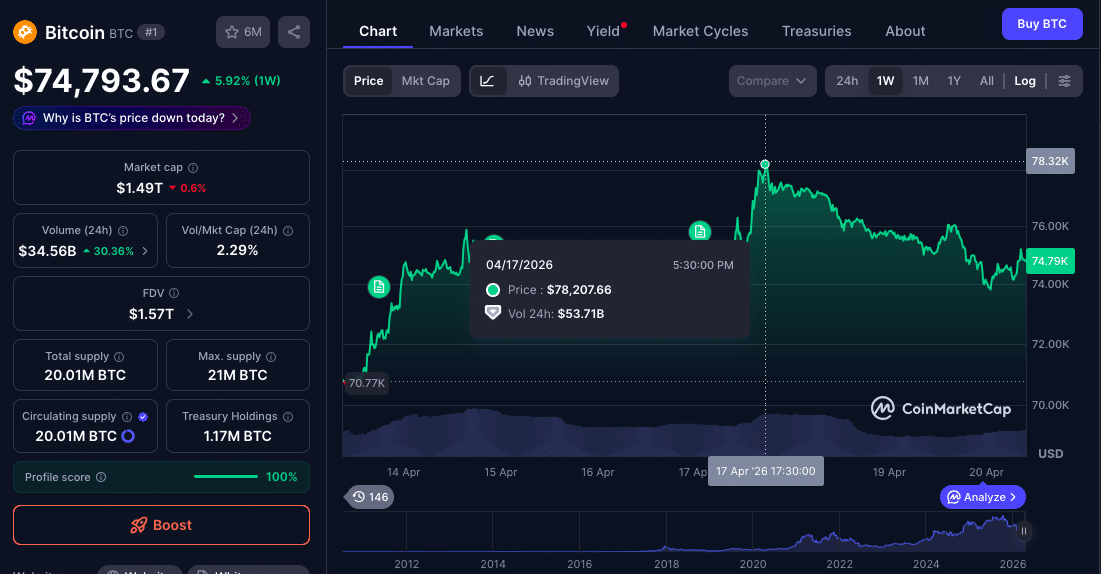Click the #1 rank badge
This screenshot has height=574, width=1101.
pos(151,32)
